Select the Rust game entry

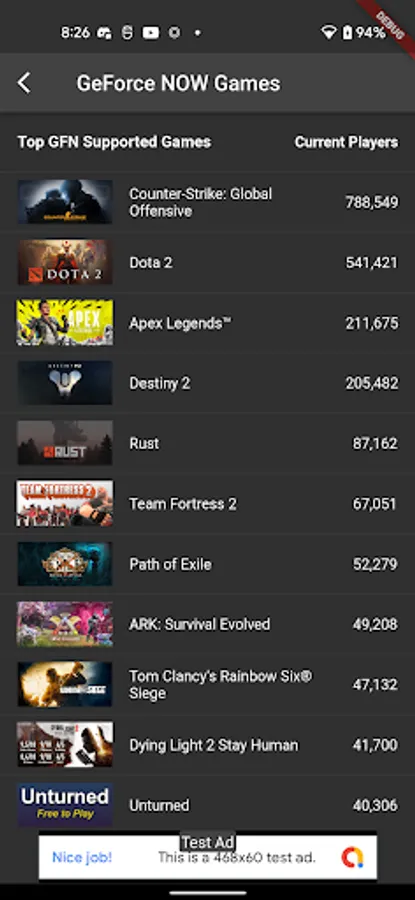[x=207, y=443]
